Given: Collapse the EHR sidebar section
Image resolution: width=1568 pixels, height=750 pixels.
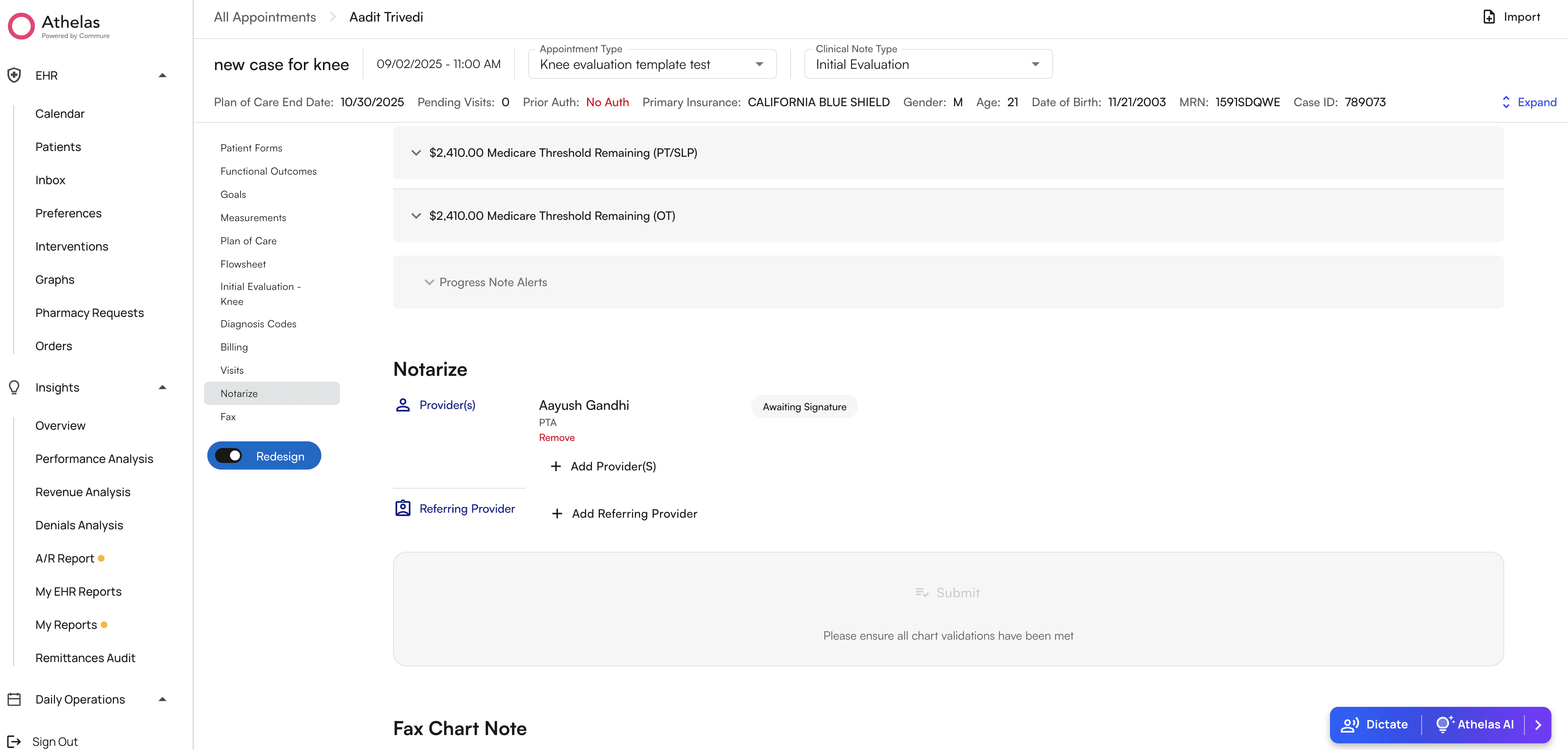Looking at the screenshot, I should [162, 75].
